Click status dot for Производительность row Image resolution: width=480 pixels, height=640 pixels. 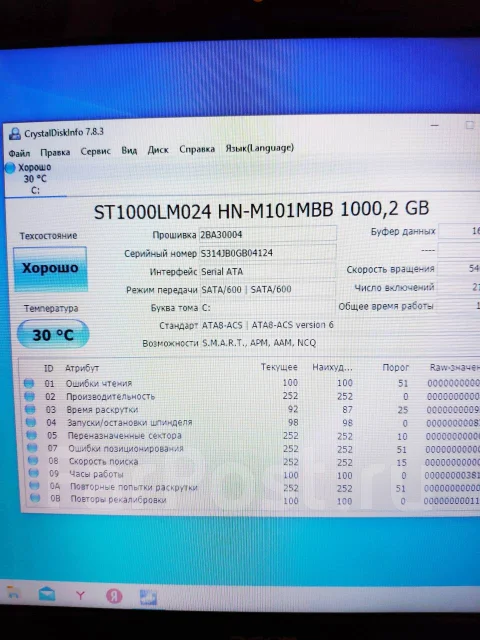(29, 396)
